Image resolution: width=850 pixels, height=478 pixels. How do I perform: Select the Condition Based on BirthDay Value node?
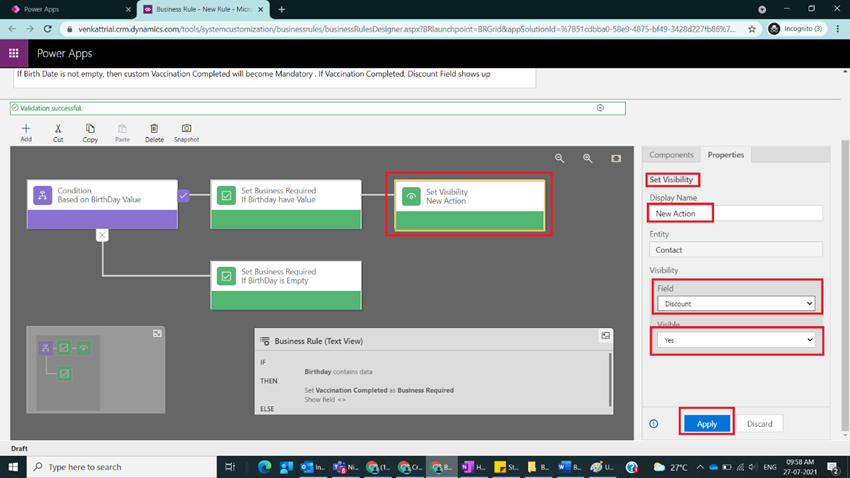[x=102, y=204]
